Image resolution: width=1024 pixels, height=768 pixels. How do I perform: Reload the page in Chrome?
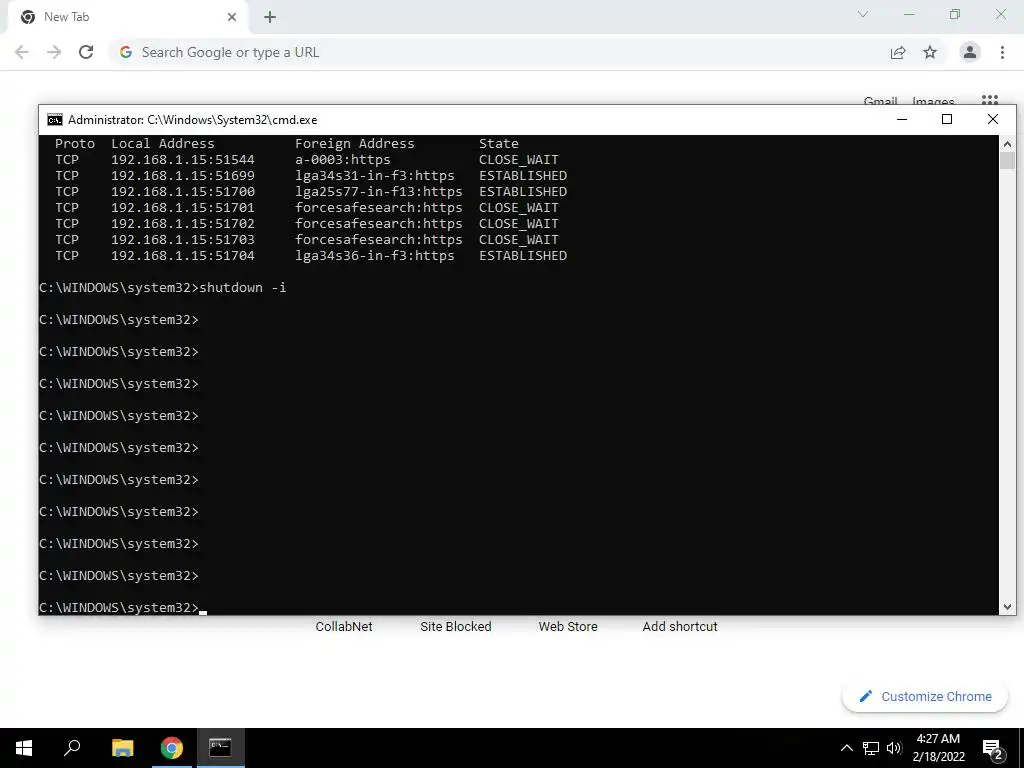point(86,52)
